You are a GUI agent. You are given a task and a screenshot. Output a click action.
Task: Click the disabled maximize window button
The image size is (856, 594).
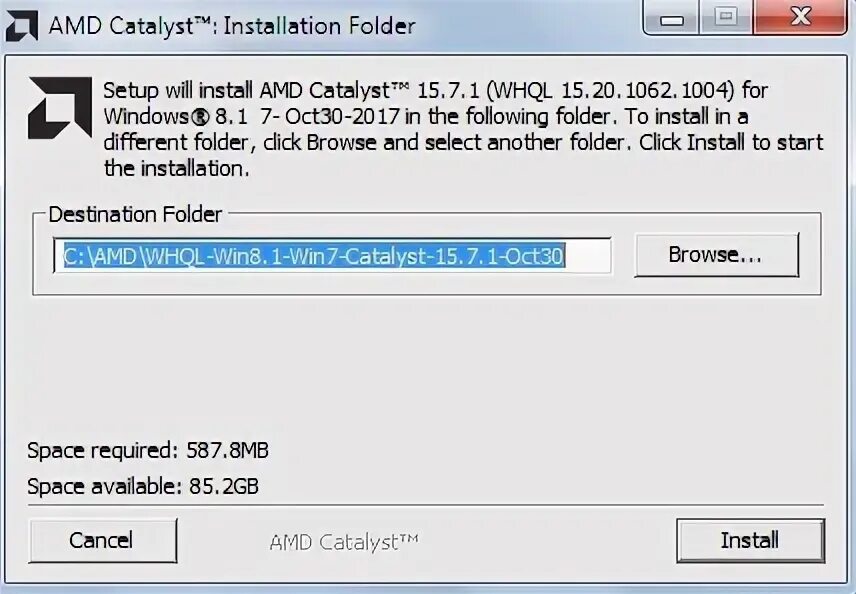point(726,17)
